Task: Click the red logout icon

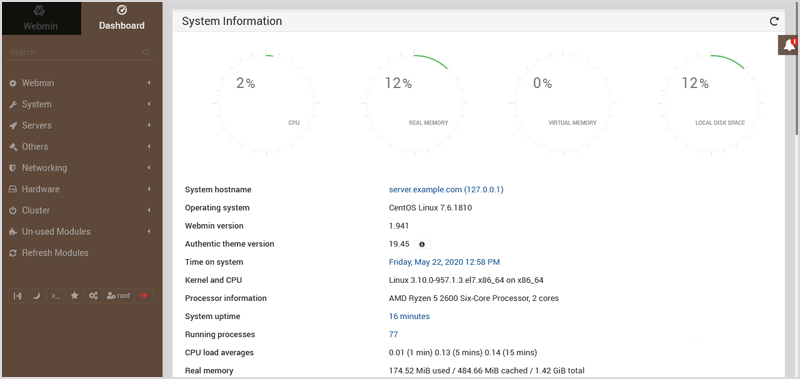Action: point(144,296)
